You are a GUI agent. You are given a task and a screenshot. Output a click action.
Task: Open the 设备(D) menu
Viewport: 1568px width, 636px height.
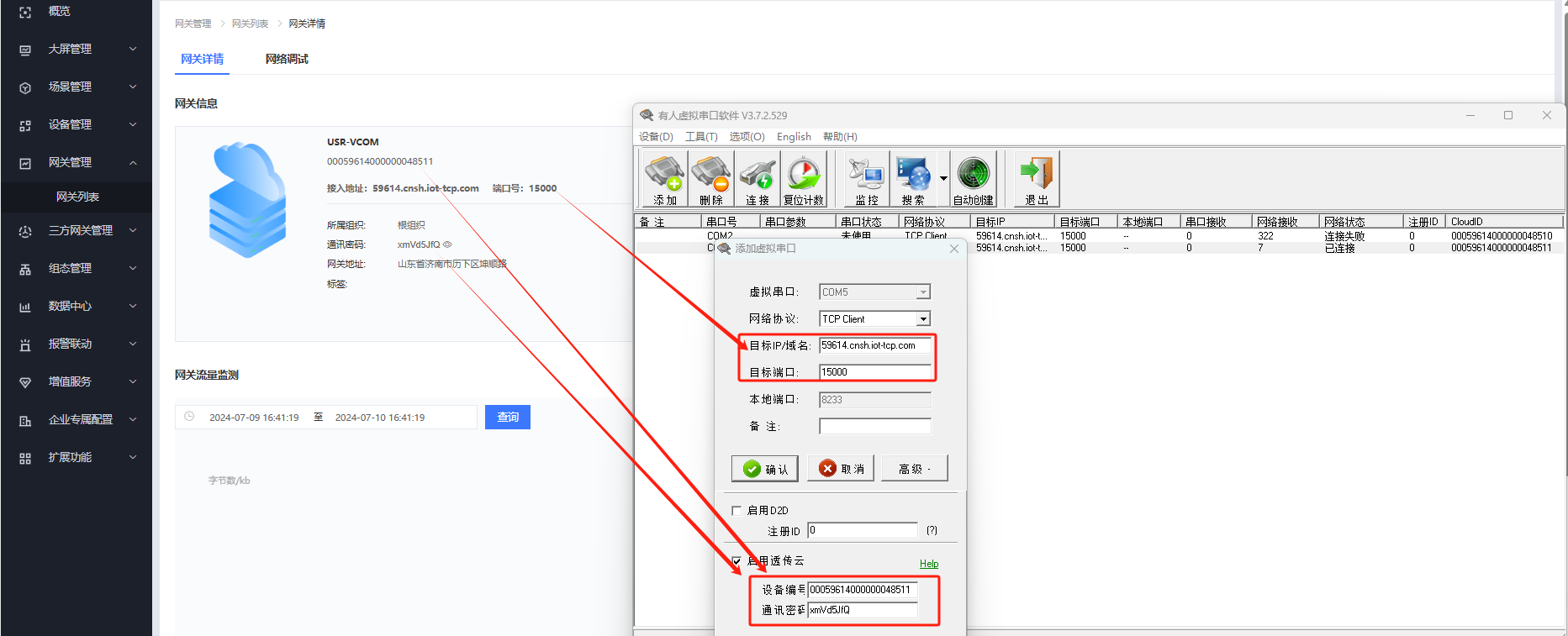(656, 136)
